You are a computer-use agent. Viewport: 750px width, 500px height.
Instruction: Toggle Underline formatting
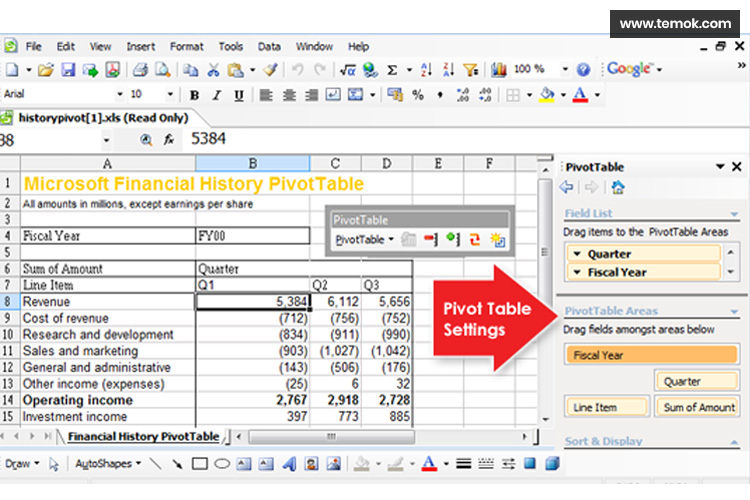(238, 95)
